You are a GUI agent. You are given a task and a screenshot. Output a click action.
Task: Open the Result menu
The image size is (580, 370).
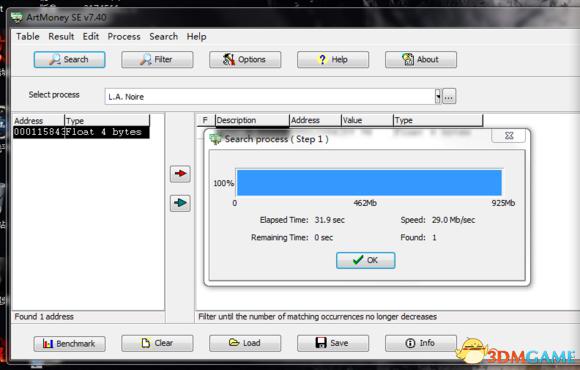point(61,36)
